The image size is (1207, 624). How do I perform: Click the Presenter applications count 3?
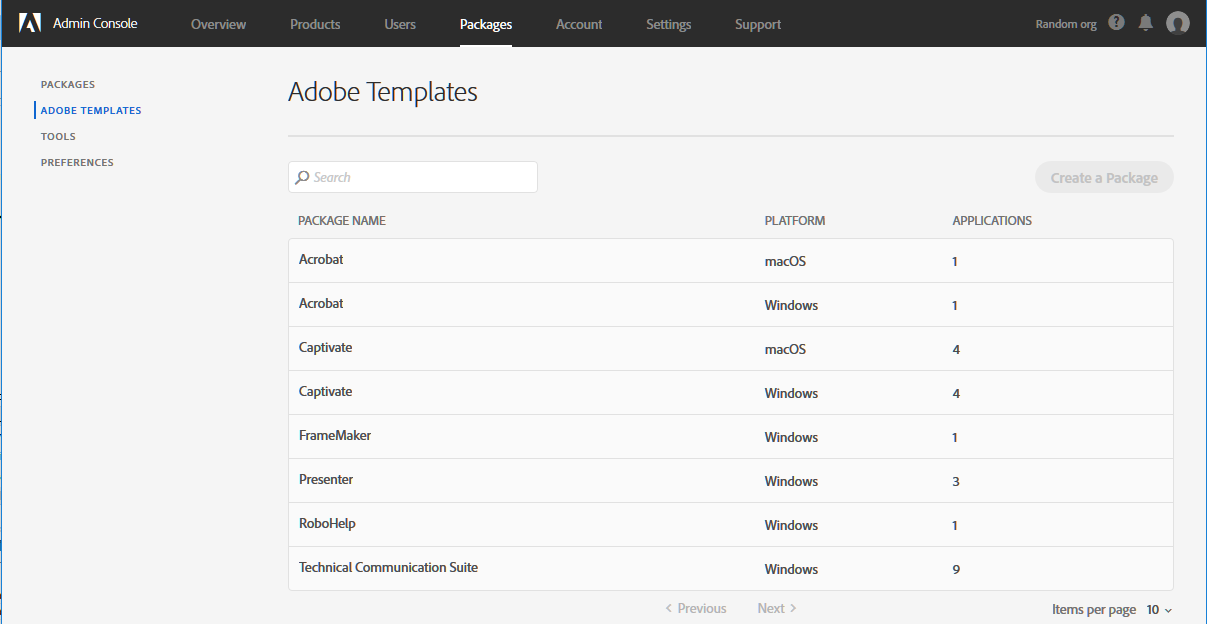click(x=956, y=481)
